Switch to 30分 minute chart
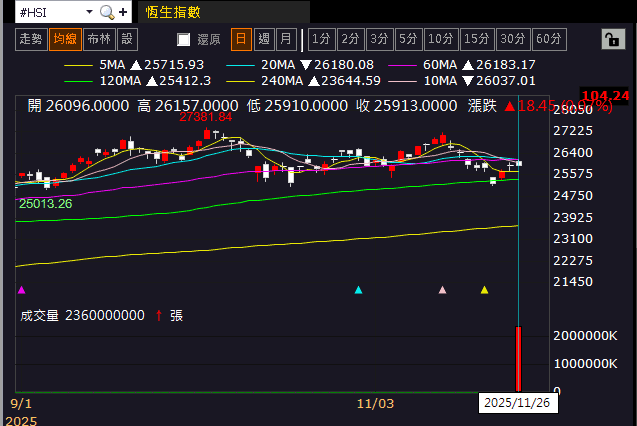This screenshot has height=426, width=637. point(513,39)
